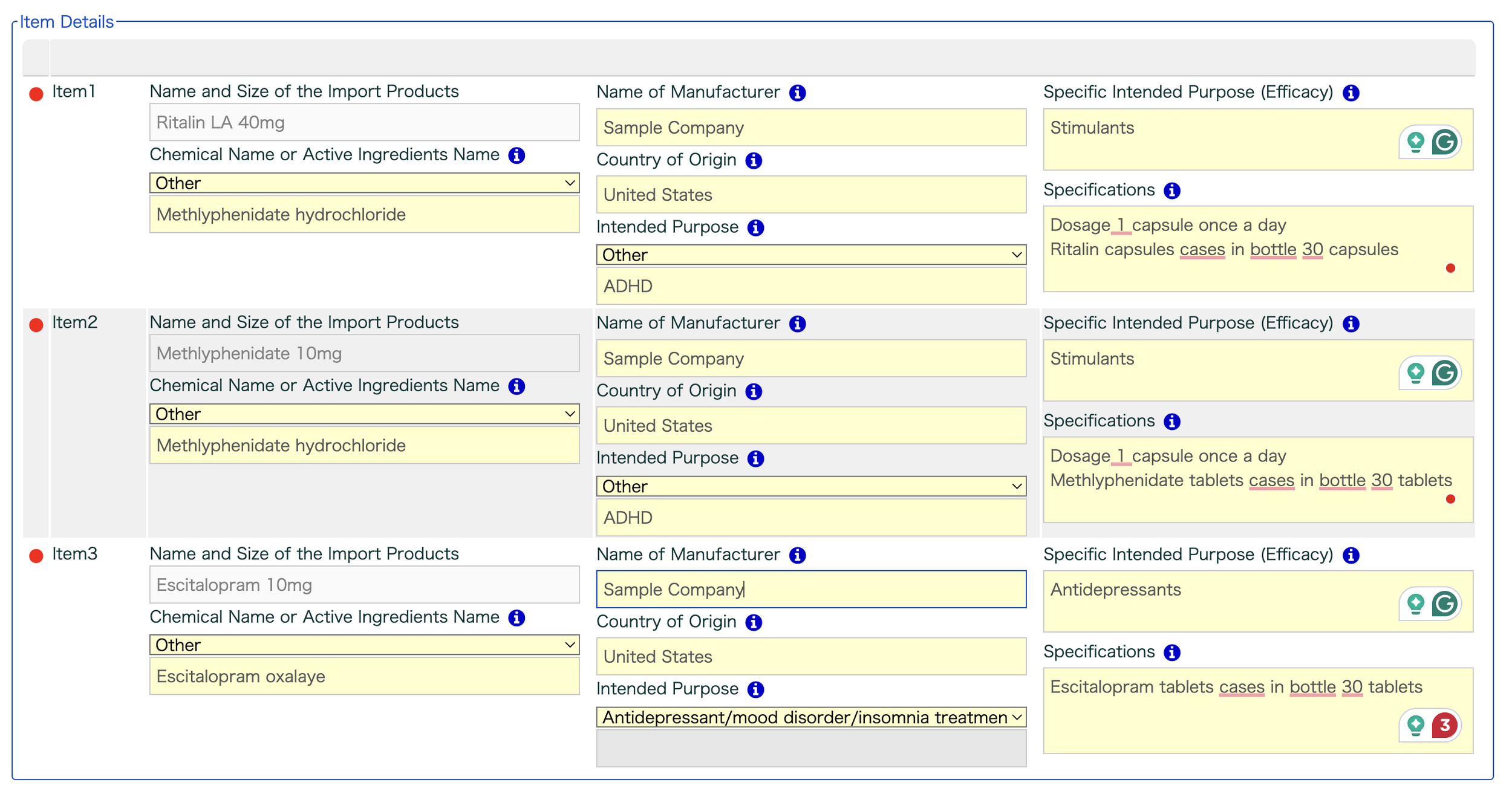Click info icon beside Item3 Chemical Name label
The image size is (1512, 794).
click(x=516, y=617)
